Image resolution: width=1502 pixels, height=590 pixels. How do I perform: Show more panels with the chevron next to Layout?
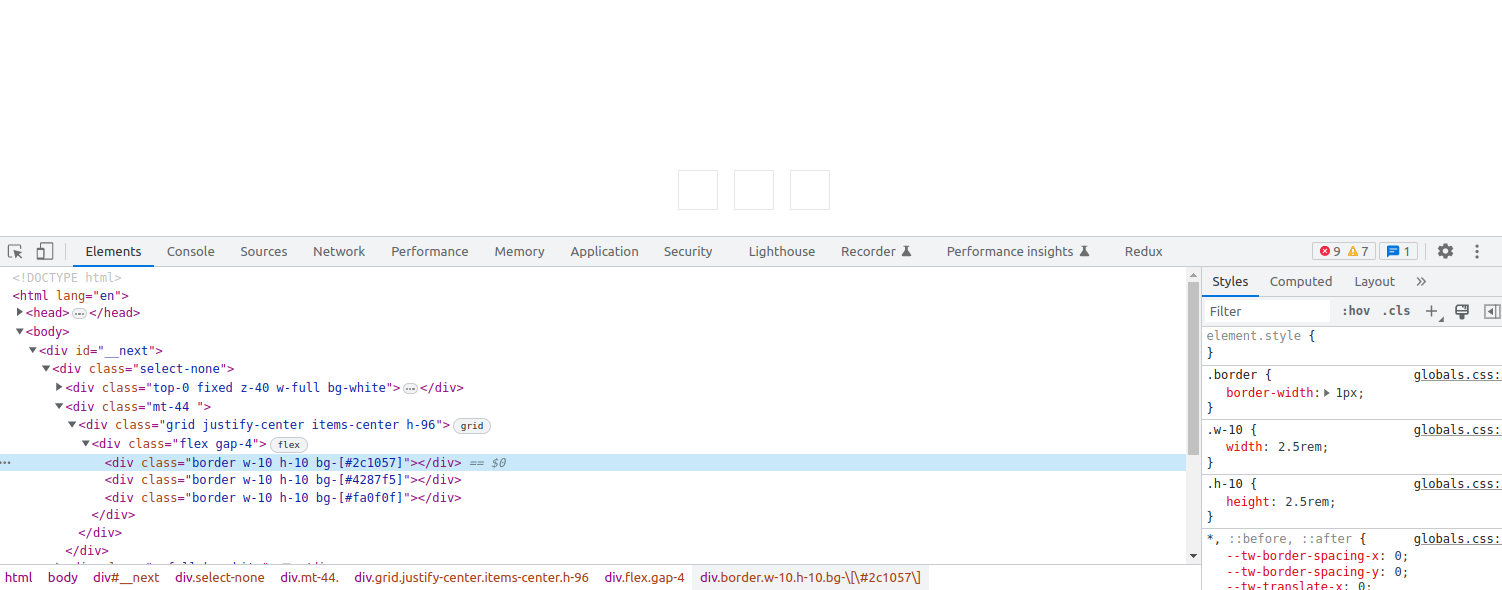coord(1421,281)
